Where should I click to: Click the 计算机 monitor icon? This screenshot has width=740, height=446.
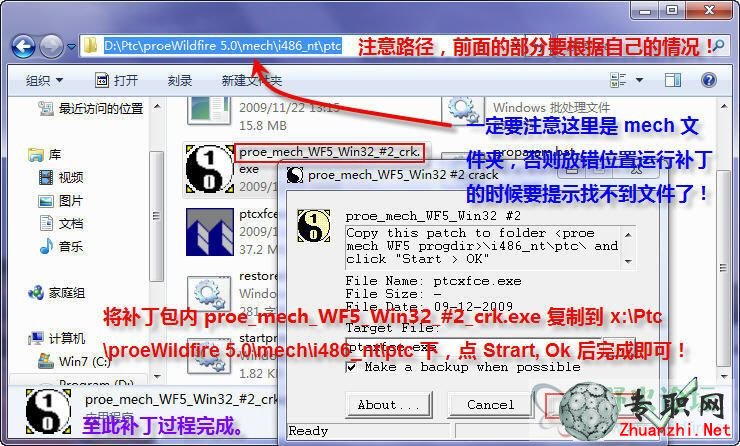[x=36, y=338]
